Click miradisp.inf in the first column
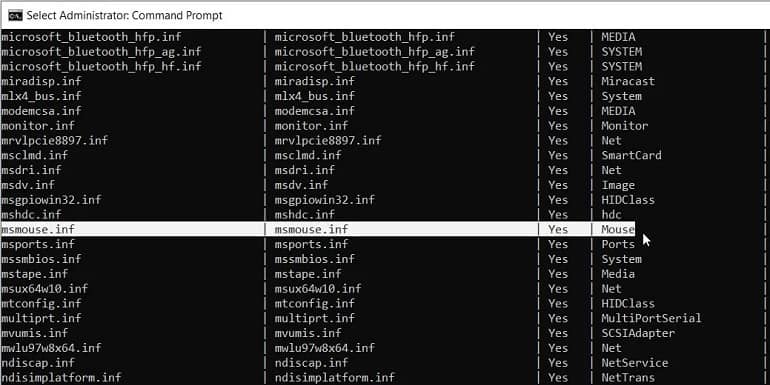Screen dimensions: 770x385 [42, 81]
